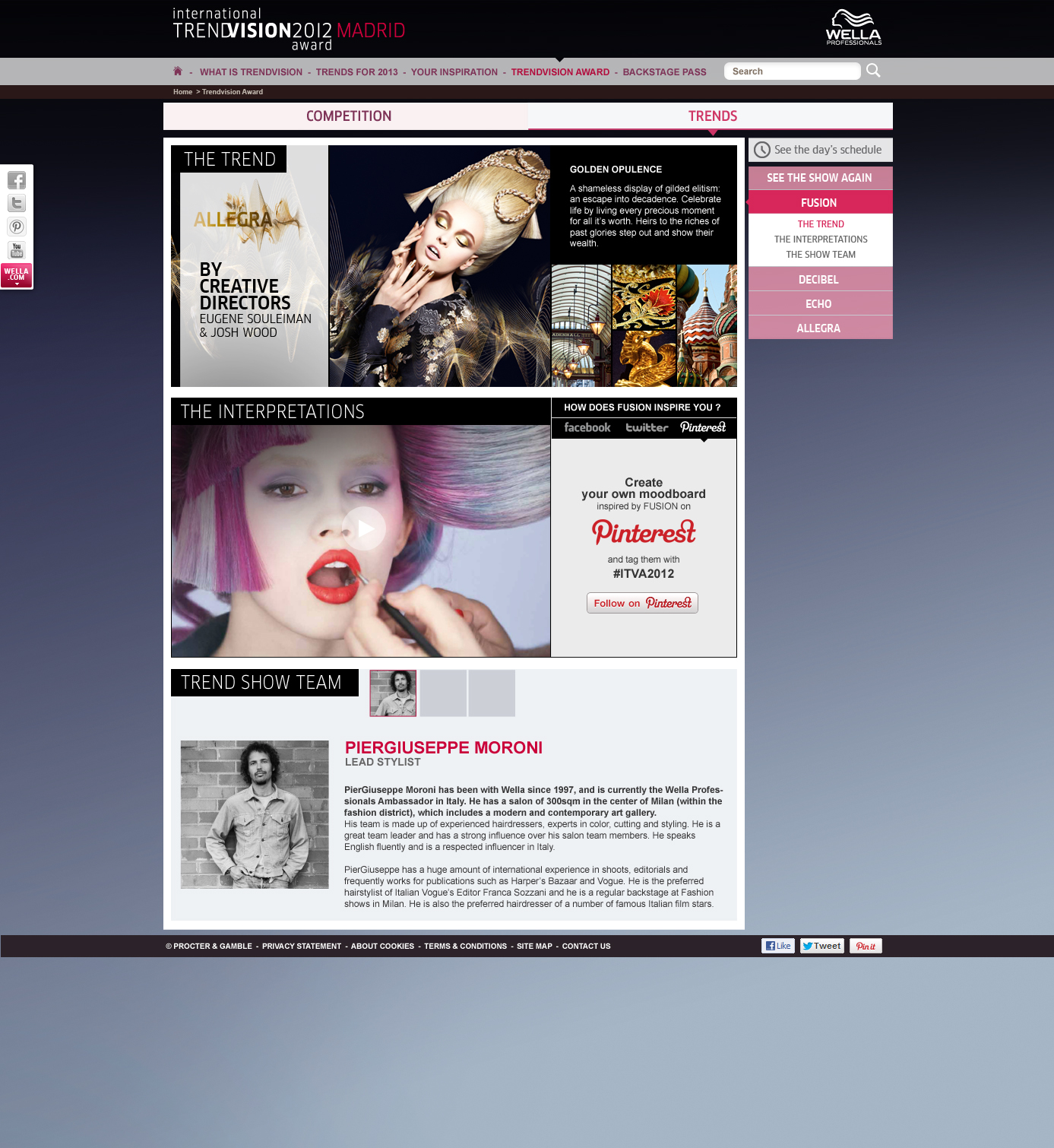Click Contact Us footer link
This screenshot has width=1054, height=1148.
pos(586,947)
